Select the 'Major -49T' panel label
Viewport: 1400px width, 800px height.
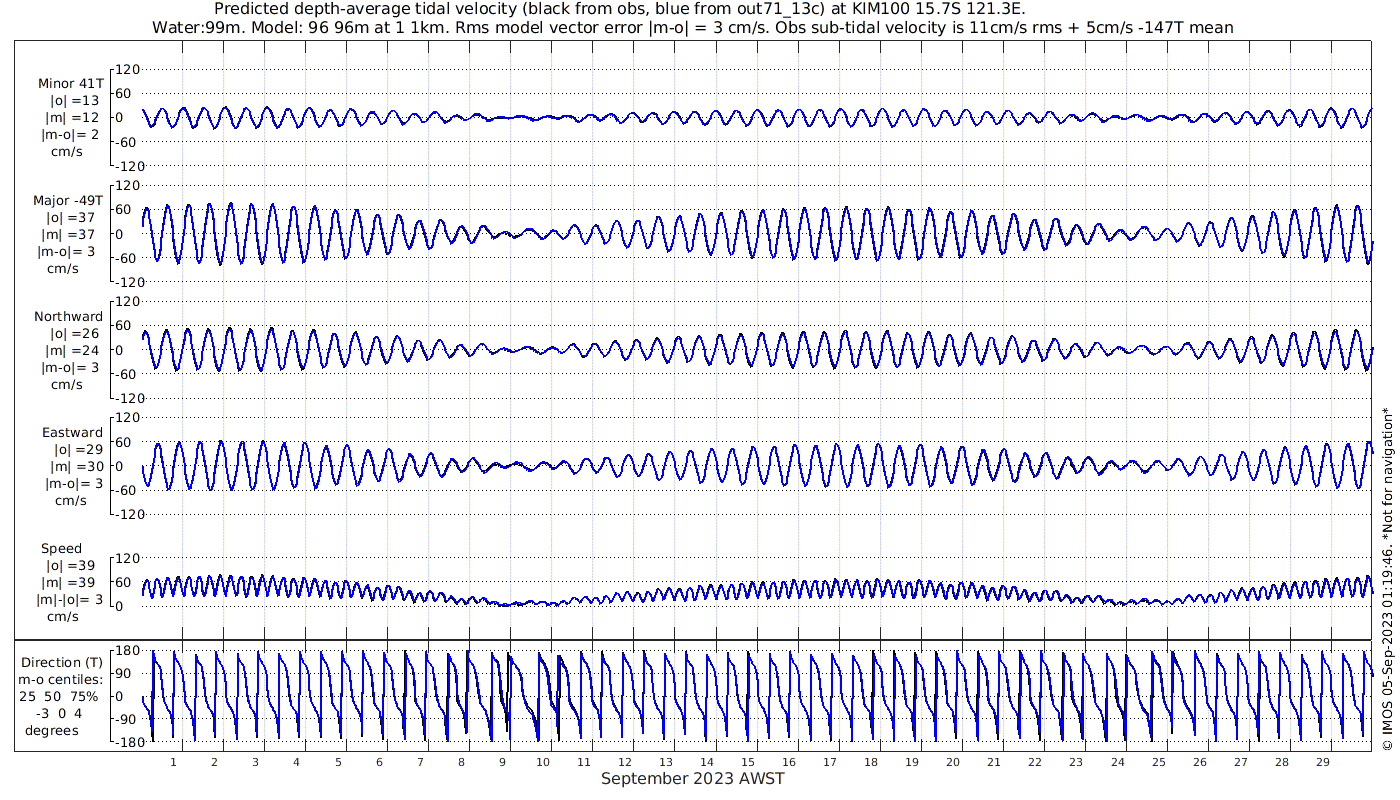point(68,200)
